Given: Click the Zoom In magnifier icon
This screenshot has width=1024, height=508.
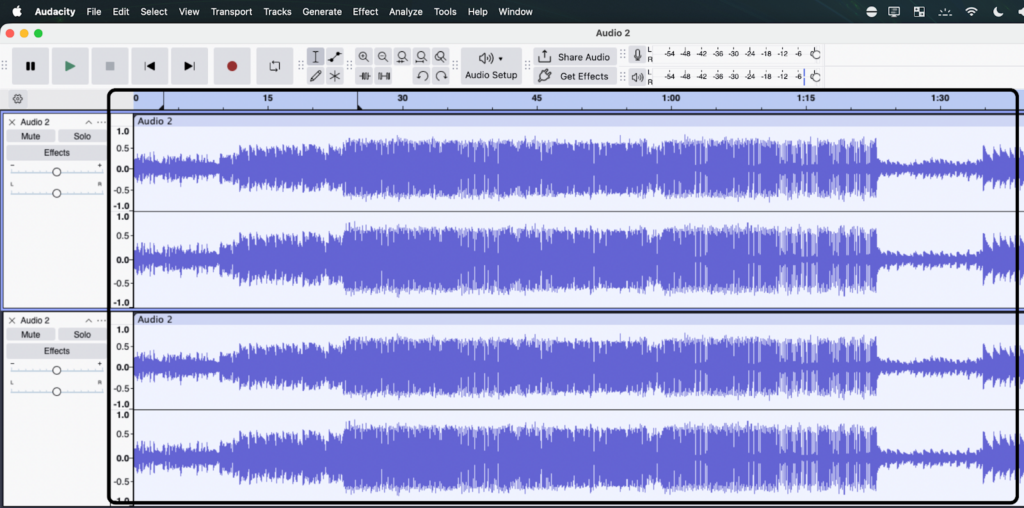Looking at the screenshot, I should (364, 57).
